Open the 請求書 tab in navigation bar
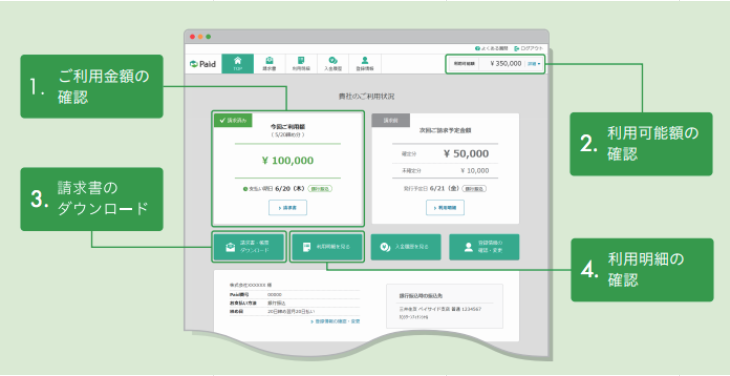The height and width of the screenshot is (376, 730). tap(269, 64)
